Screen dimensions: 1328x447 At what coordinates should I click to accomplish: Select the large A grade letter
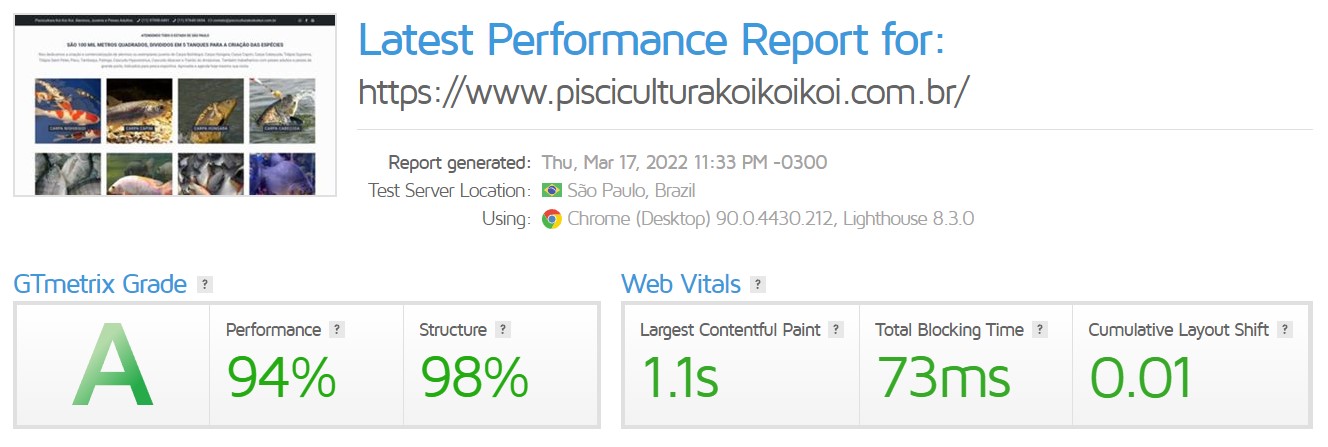pyautogui.click(x=113, y=366)
